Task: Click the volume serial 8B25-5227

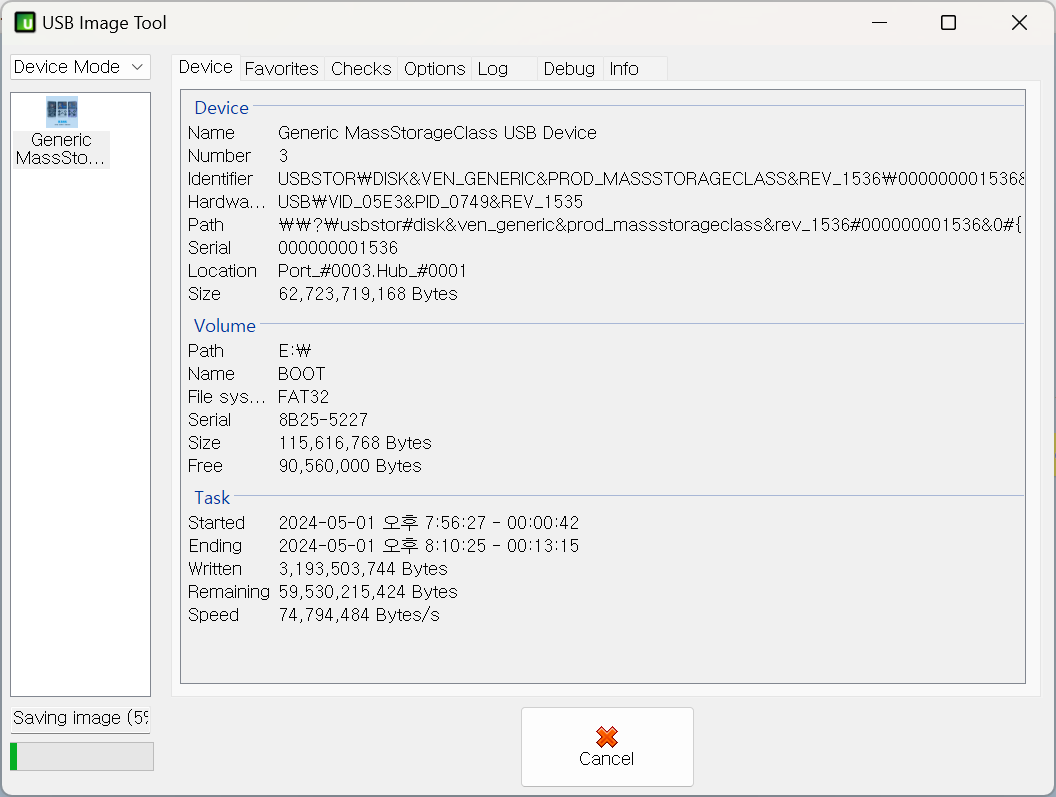Action: point(323,420)
